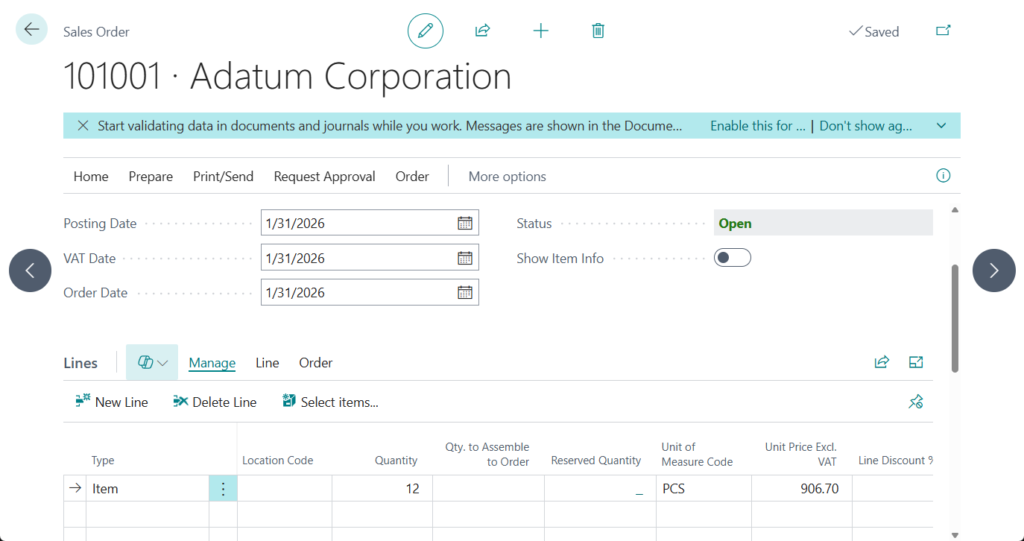1024x541 pixels.
Task: Click the back arrow button
Action: [x=31, y=30]
